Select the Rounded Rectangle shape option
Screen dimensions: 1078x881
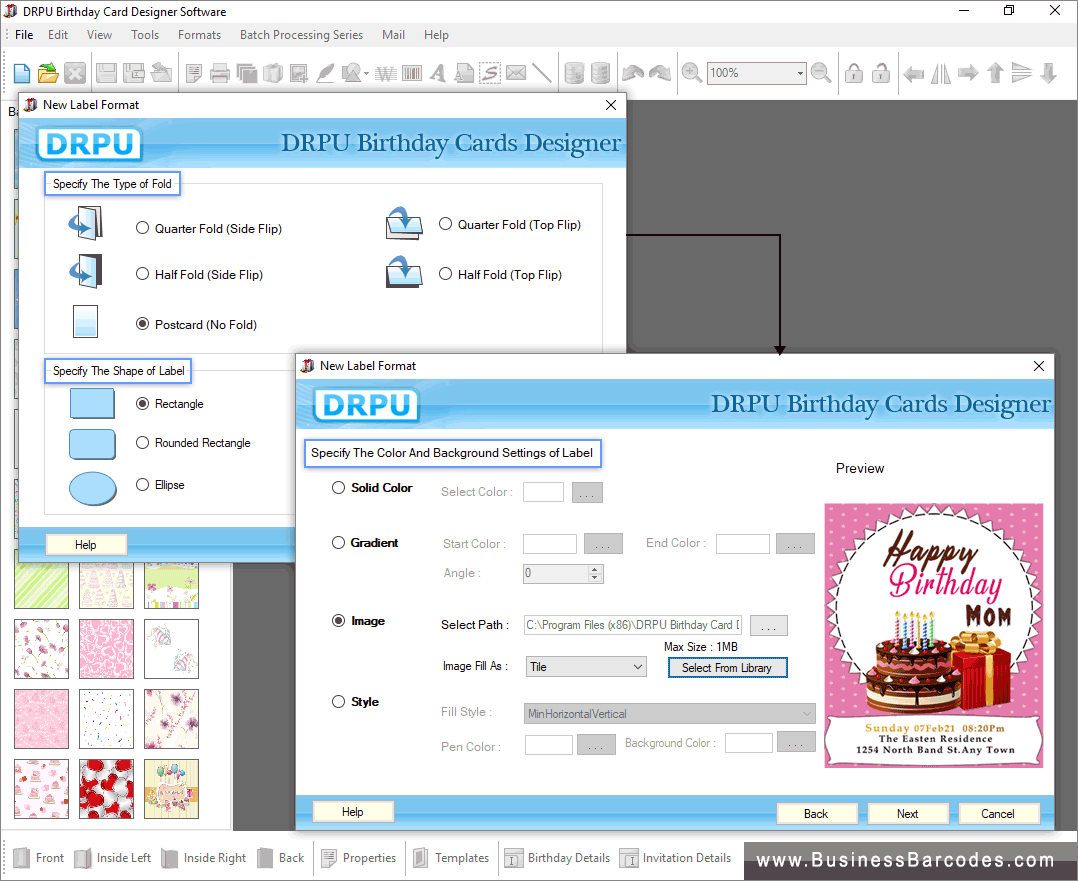[x=142, y=443]
